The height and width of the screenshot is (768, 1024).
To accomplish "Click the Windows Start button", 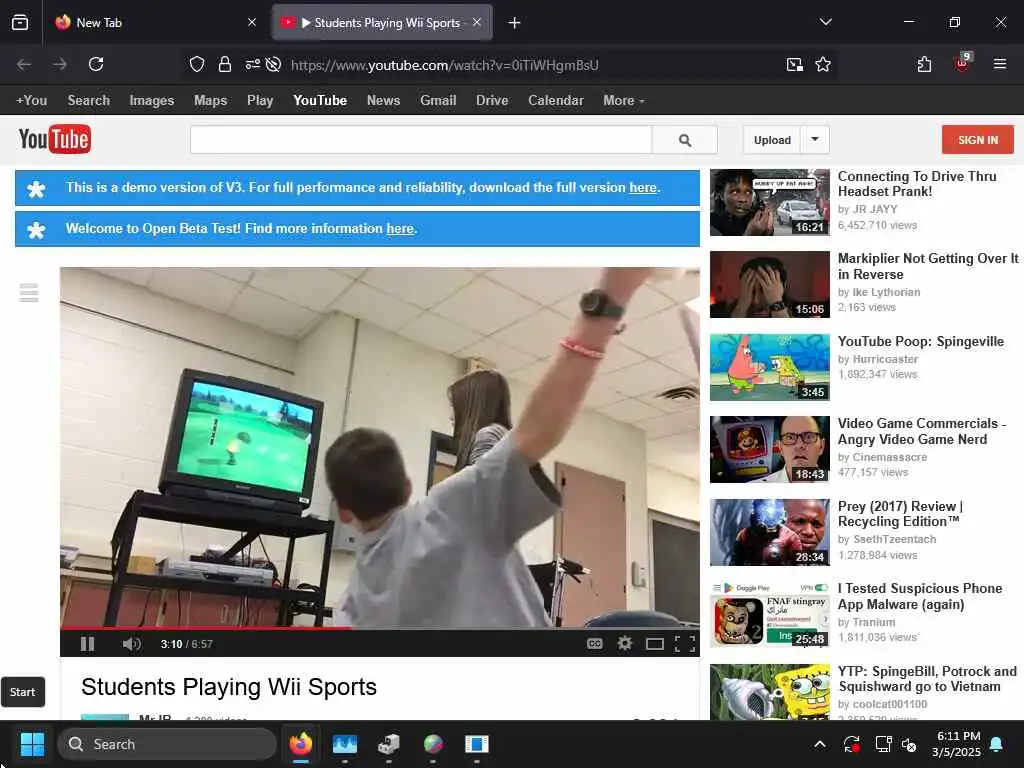I will point(32,744).
